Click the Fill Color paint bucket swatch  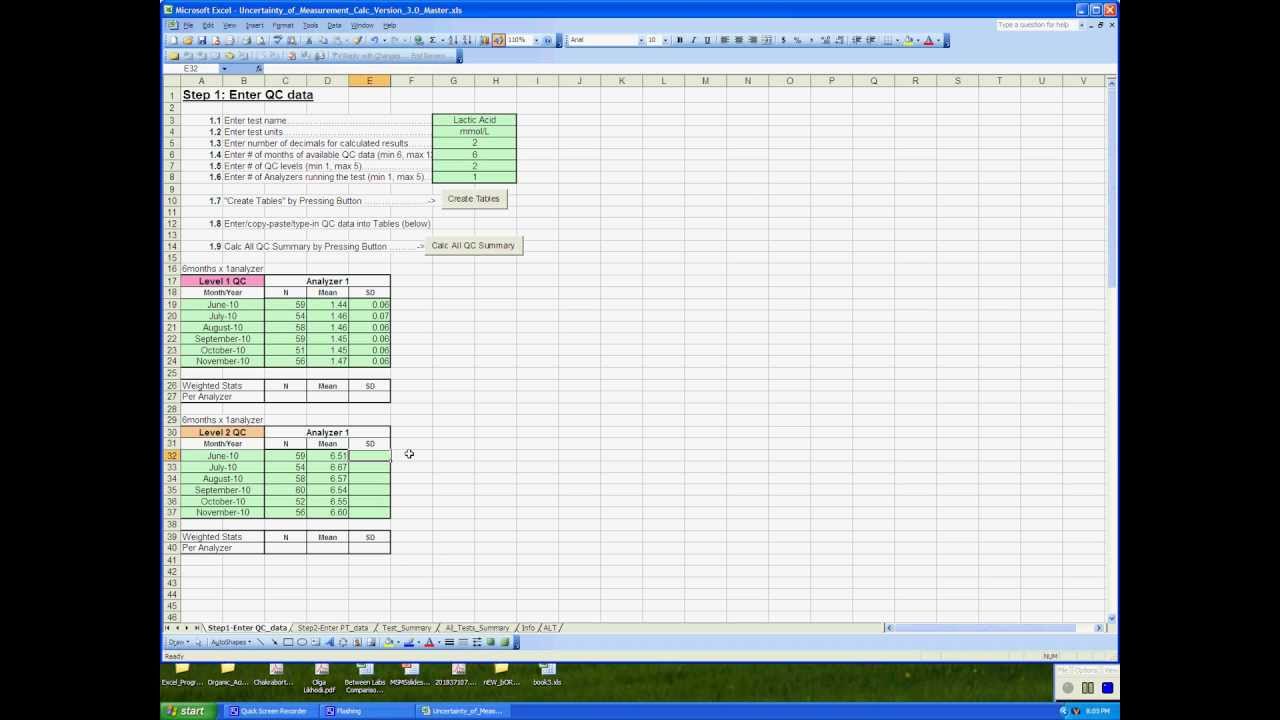coord(908,40)
